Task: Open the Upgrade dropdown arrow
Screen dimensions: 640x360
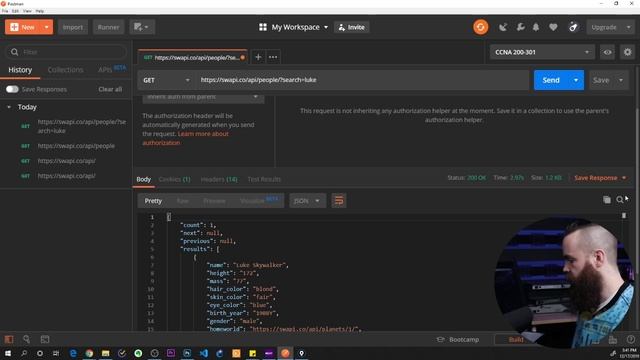Action: pyautogui.click(x=628, y=27)
